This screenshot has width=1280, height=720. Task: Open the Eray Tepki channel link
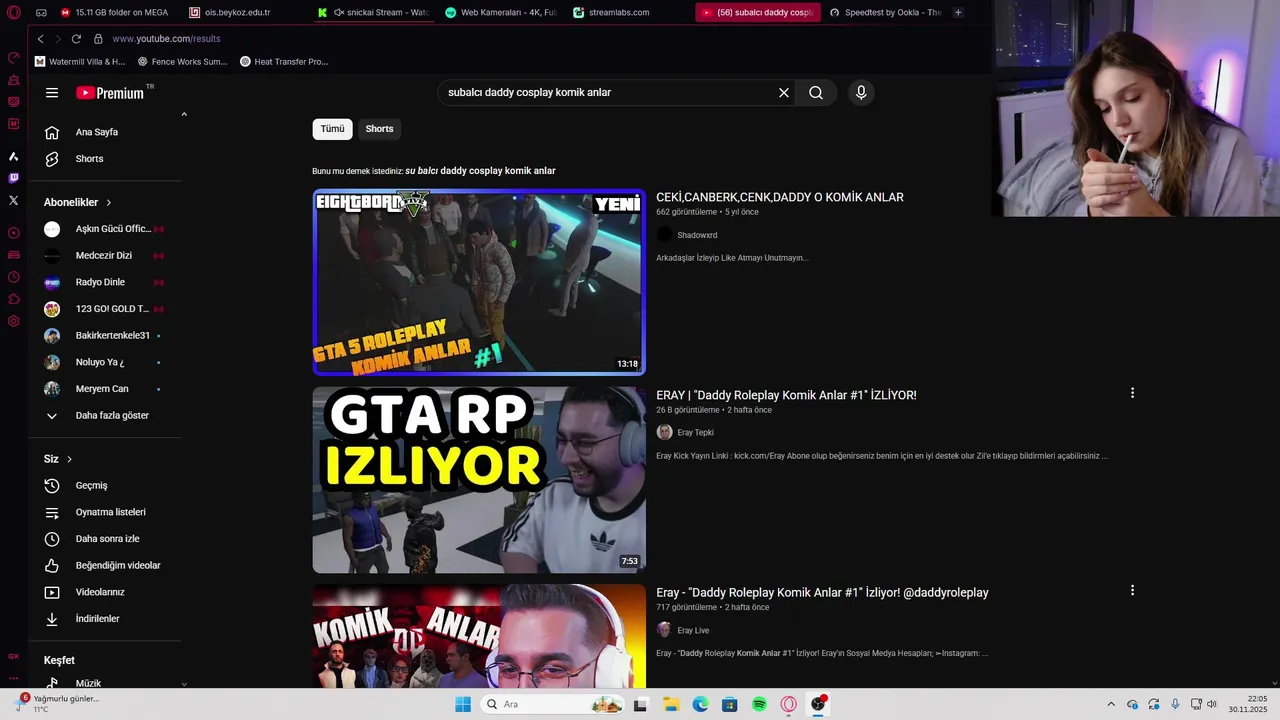tap(695, 433)
